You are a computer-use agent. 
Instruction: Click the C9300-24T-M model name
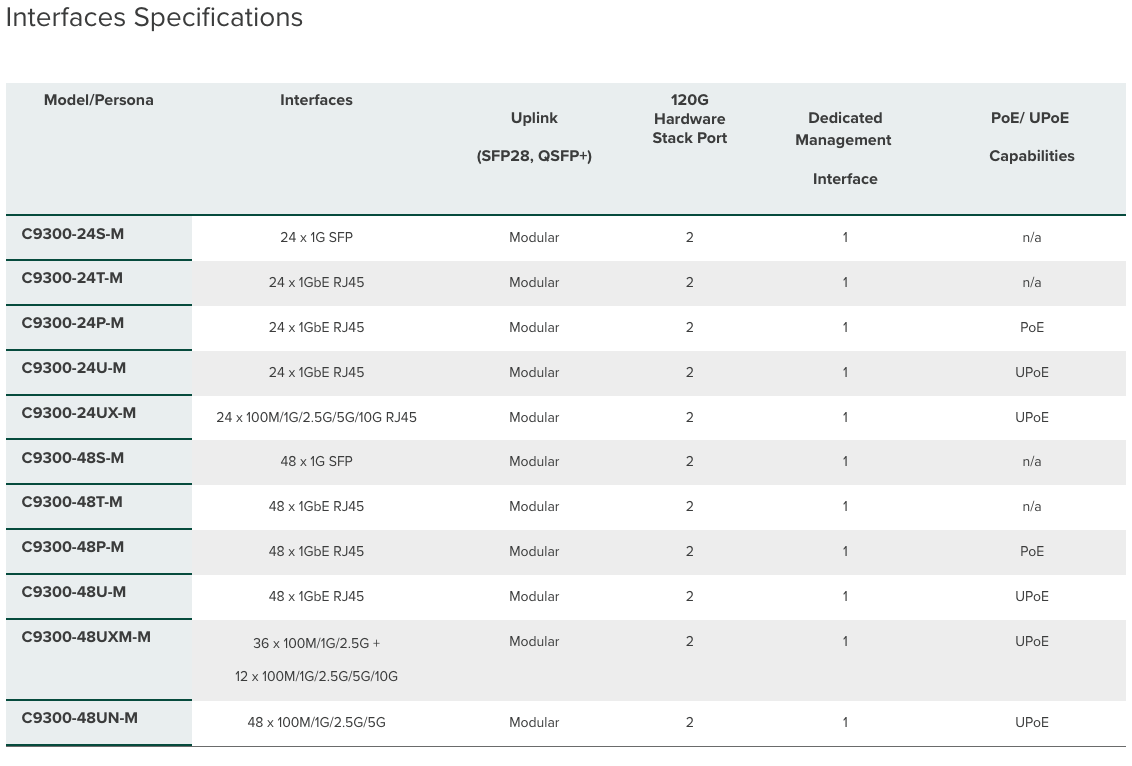coord(72,278)
